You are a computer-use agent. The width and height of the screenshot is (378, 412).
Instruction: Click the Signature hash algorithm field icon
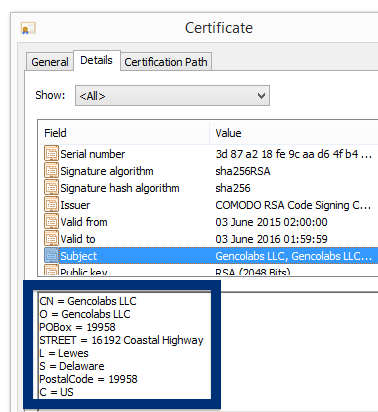[x=51, y=188]
